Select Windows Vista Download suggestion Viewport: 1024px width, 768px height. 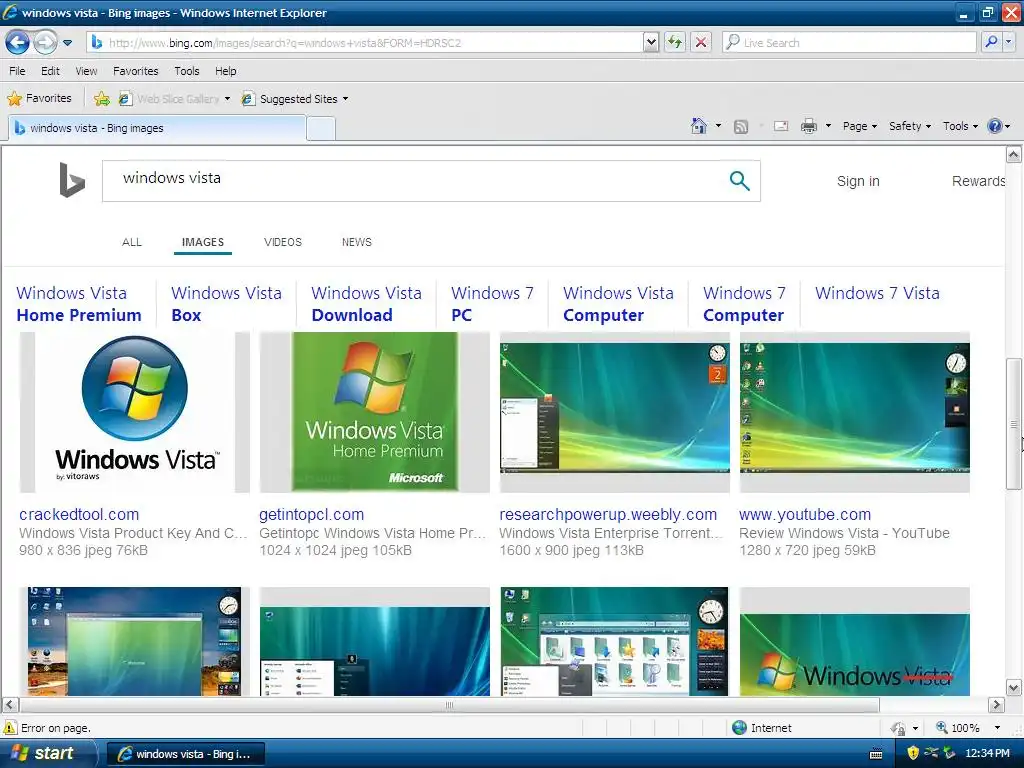pyautogui.click(x=366, y=304)
